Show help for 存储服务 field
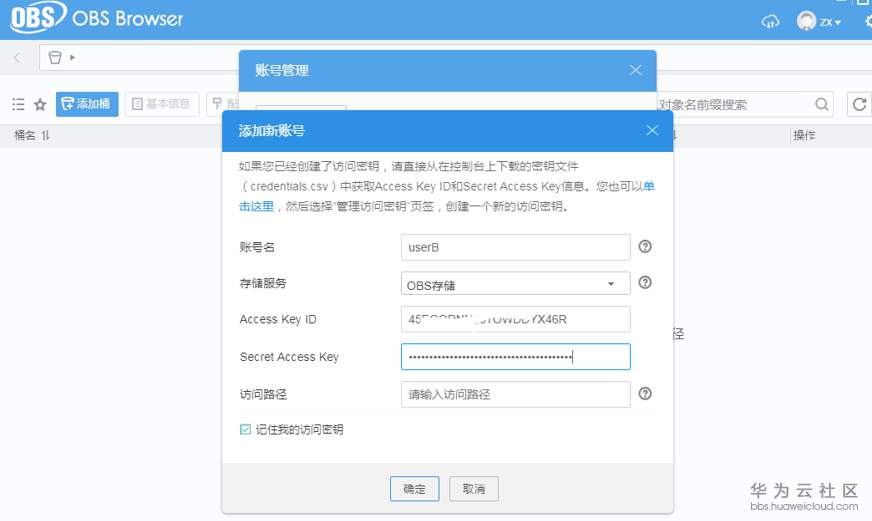872x521 pixels. point(645,282)
